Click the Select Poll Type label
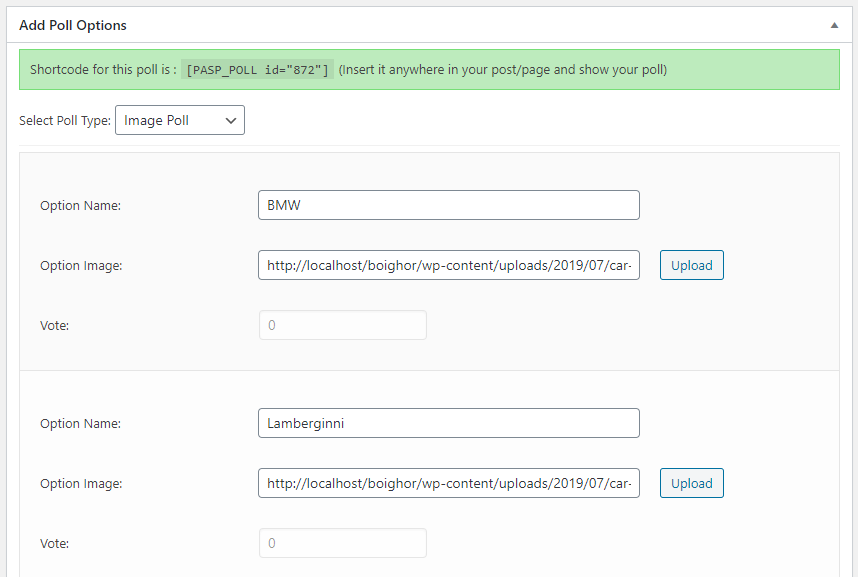858x577 pixels. 65,121
